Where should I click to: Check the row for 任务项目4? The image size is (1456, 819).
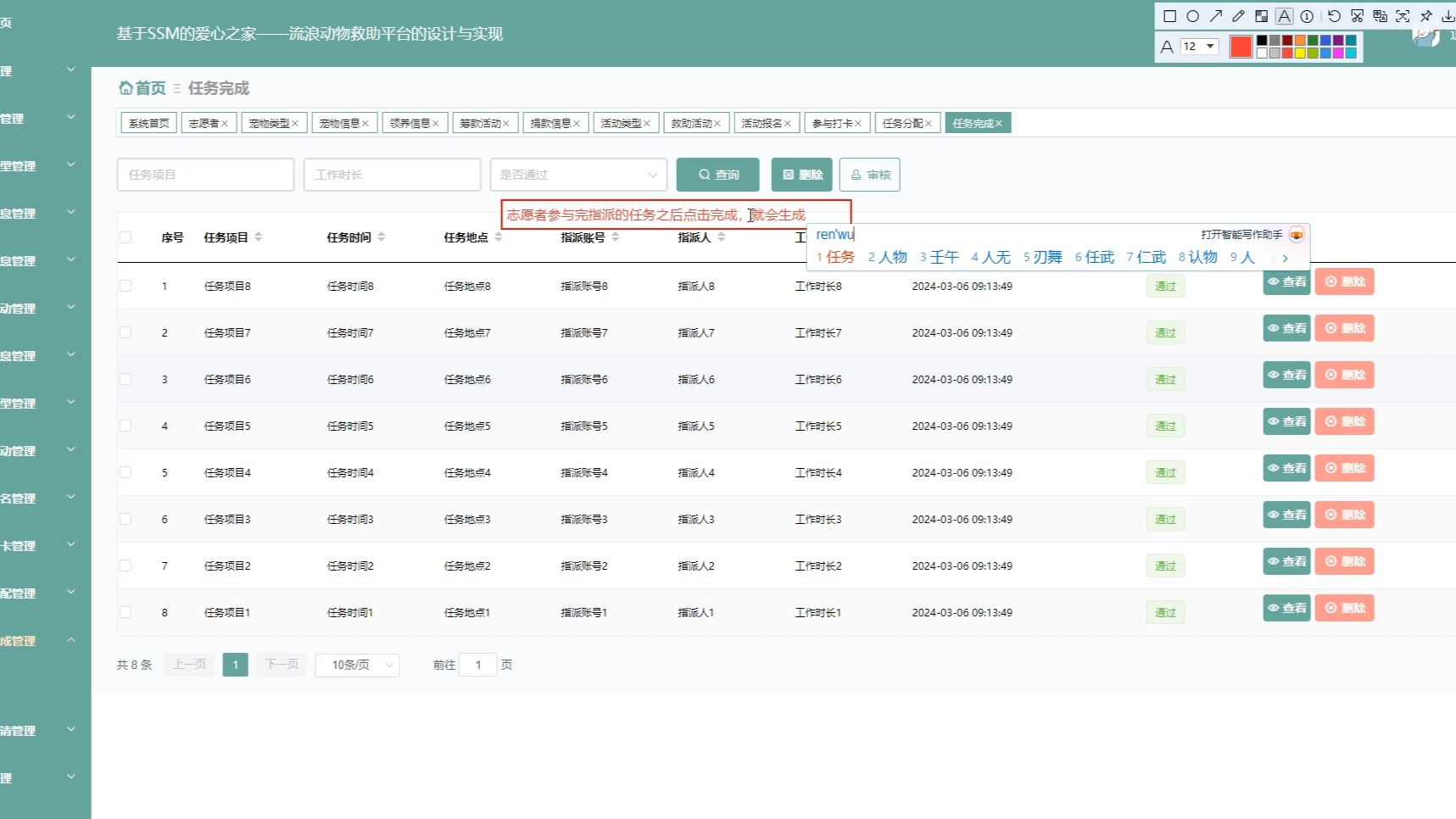click(x=126, y=472)
